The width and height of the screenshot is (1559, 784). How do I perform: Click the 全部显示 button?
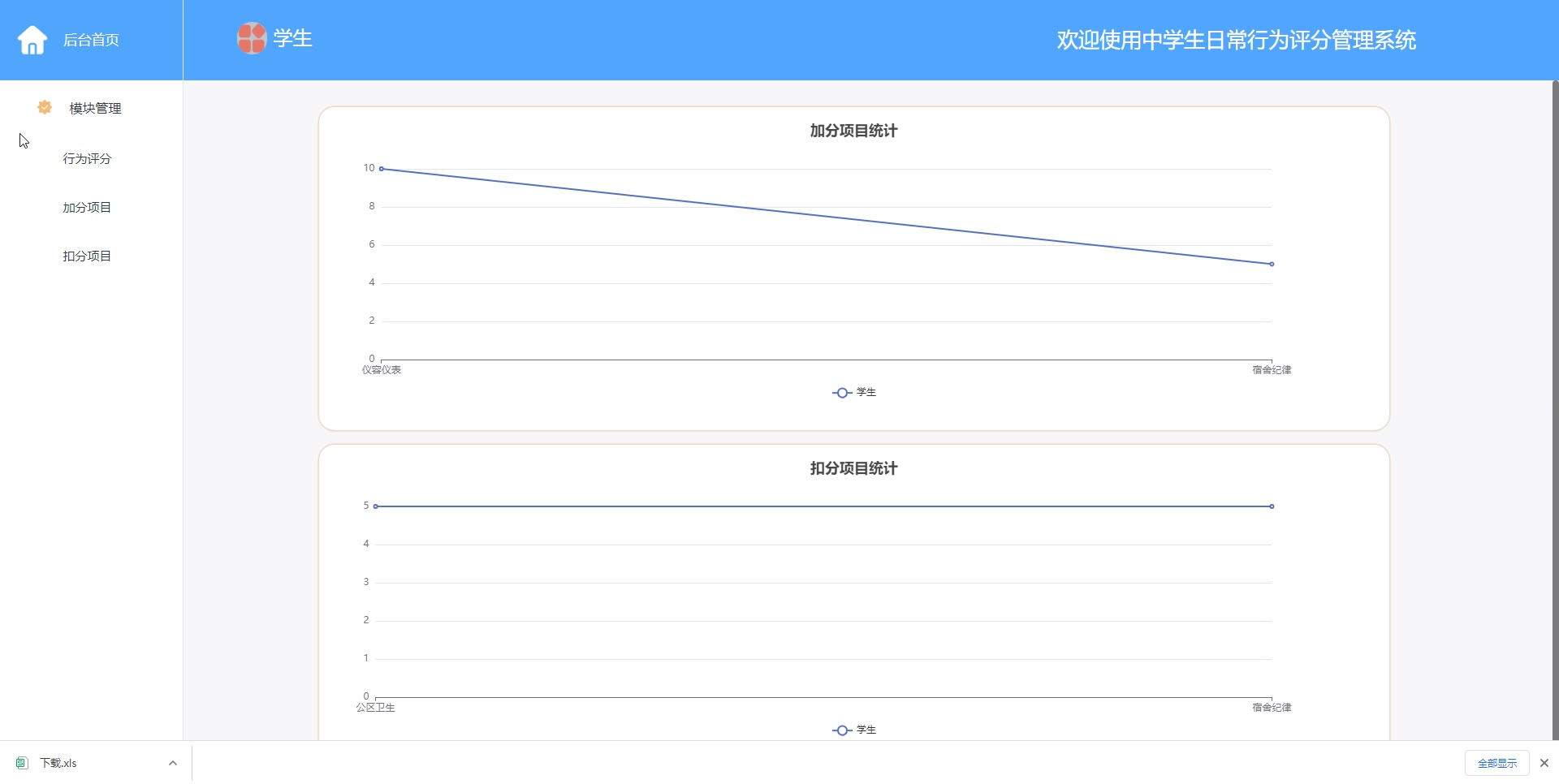click(1496, 763)
